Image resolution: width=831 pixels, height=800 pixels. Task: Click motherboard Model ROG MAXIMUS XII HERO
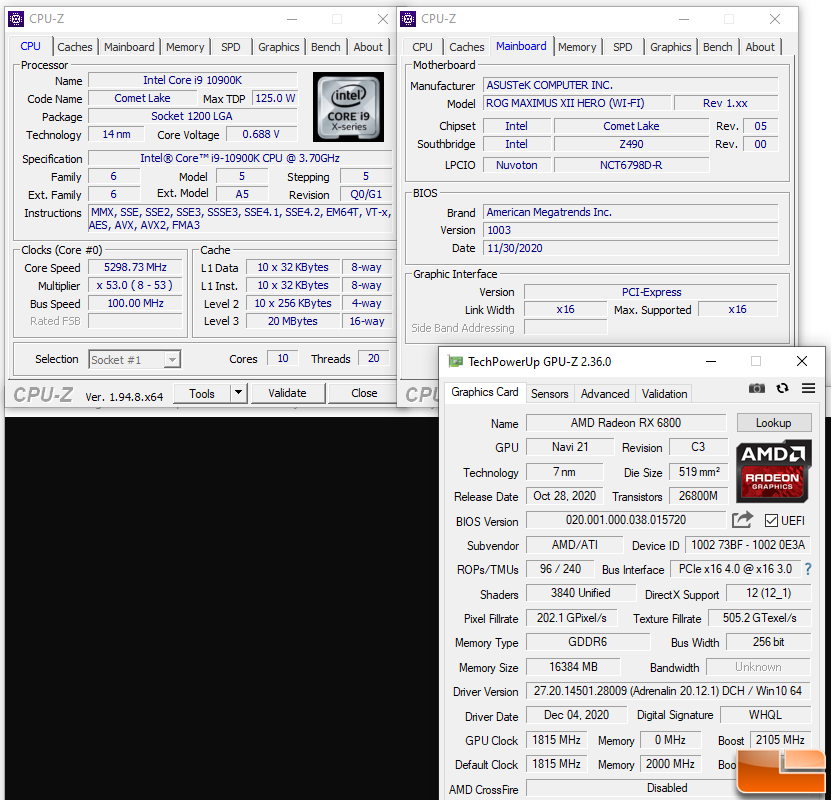pos(577,103)
